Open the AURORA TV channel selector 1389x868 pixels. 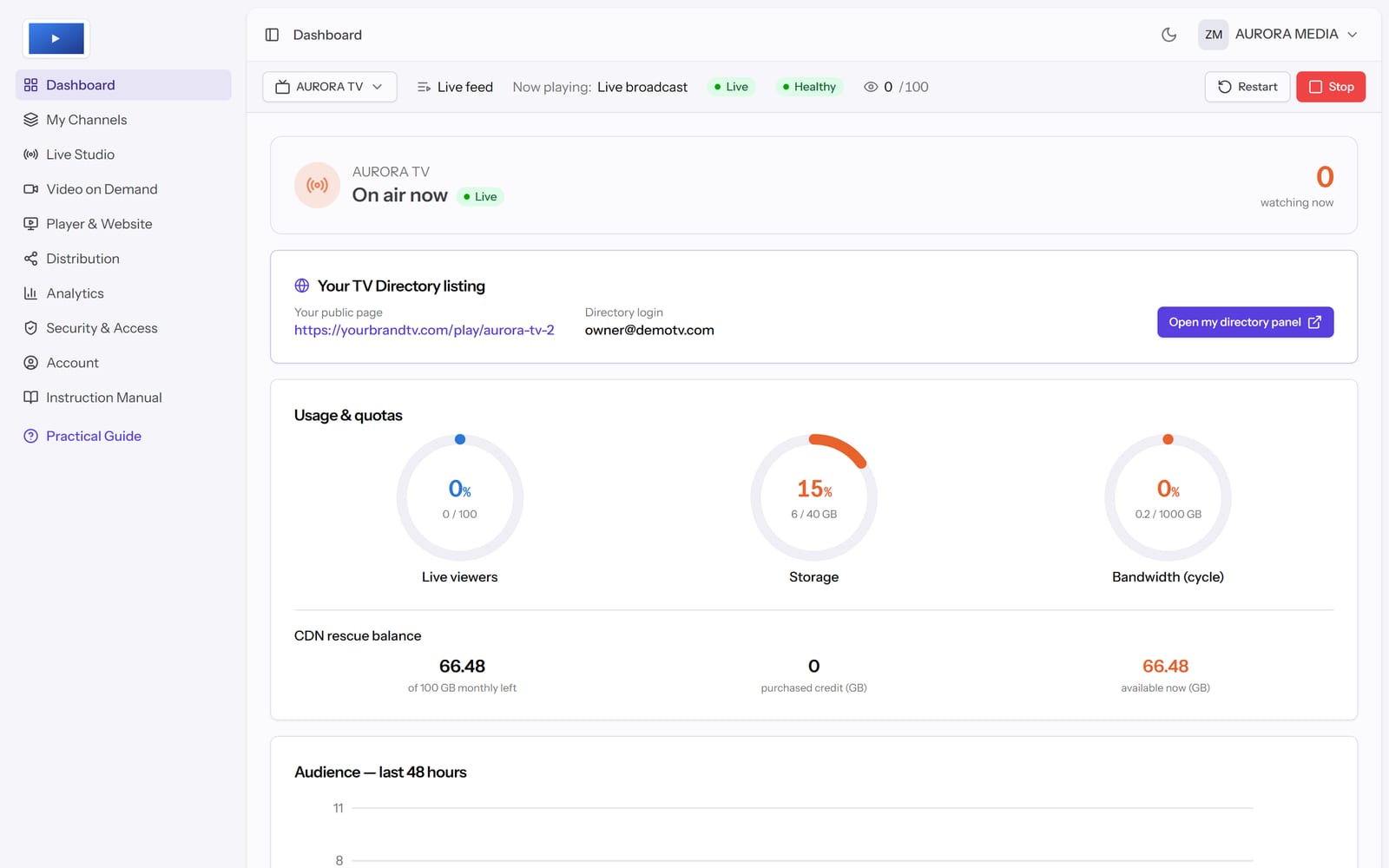coord(330,87)
